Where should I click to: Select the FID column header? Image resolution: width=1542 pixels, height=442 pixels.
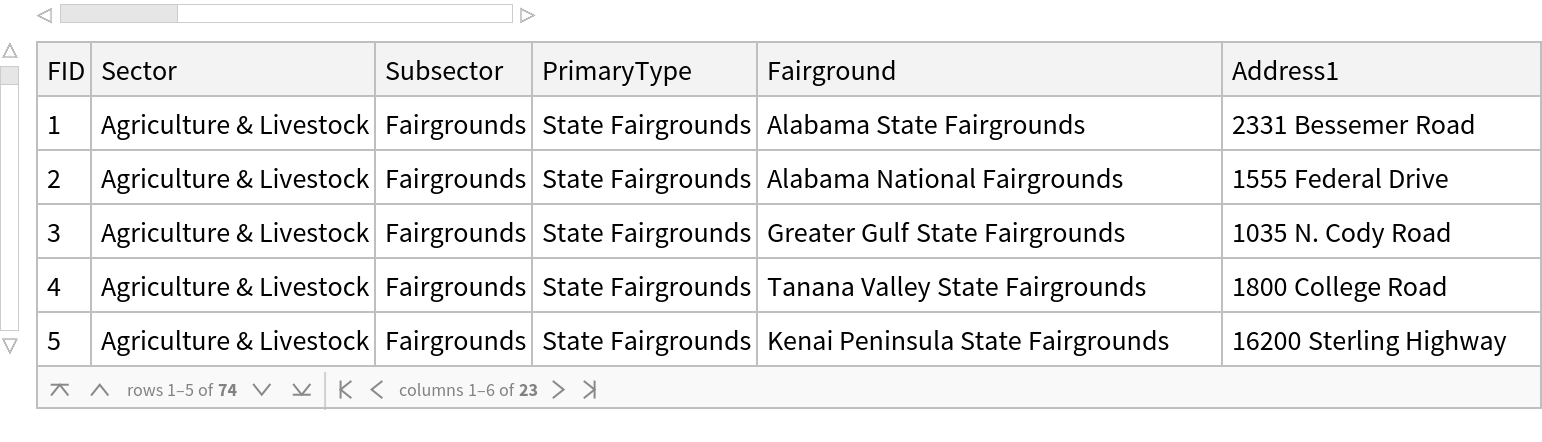click(65, 71)
